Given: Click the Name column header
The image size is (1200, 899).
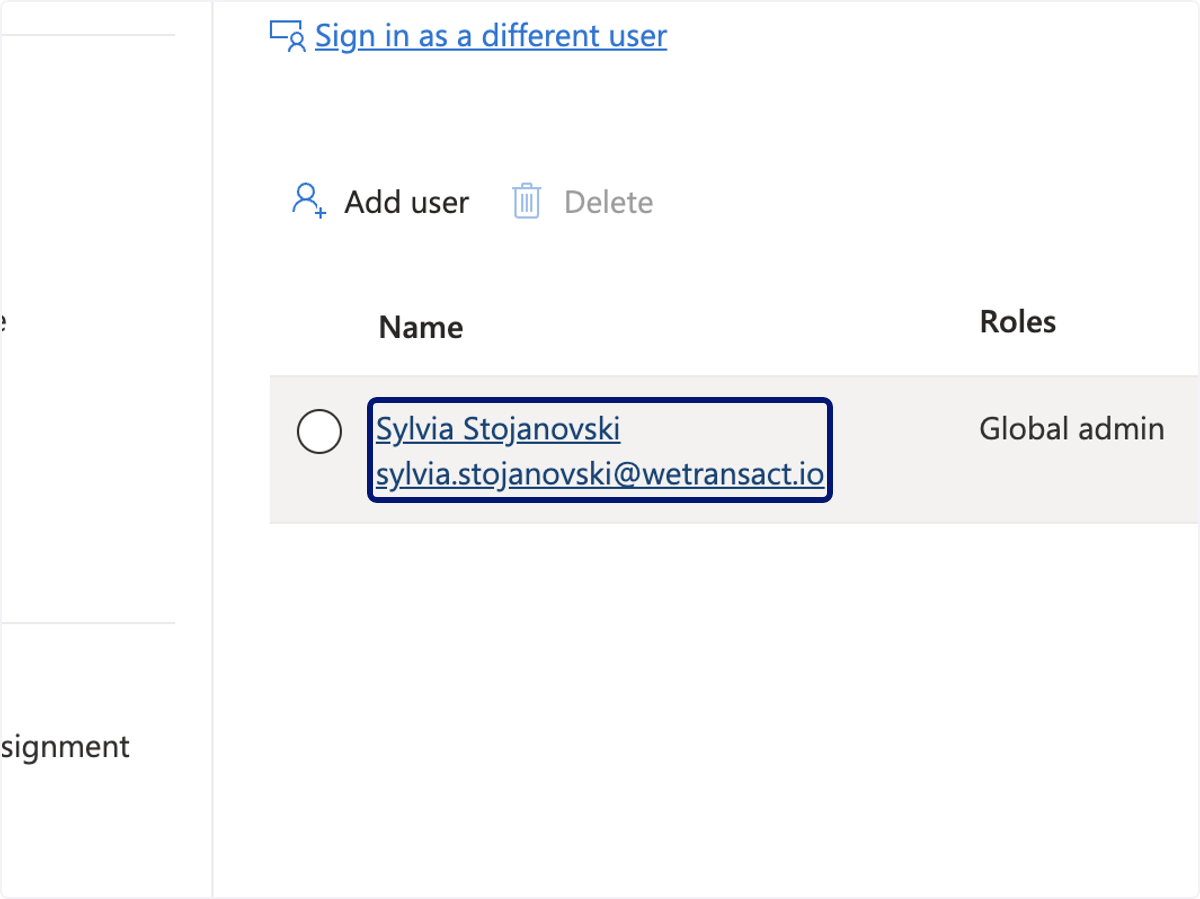Looking at the screenshot, I should point(421,328).
